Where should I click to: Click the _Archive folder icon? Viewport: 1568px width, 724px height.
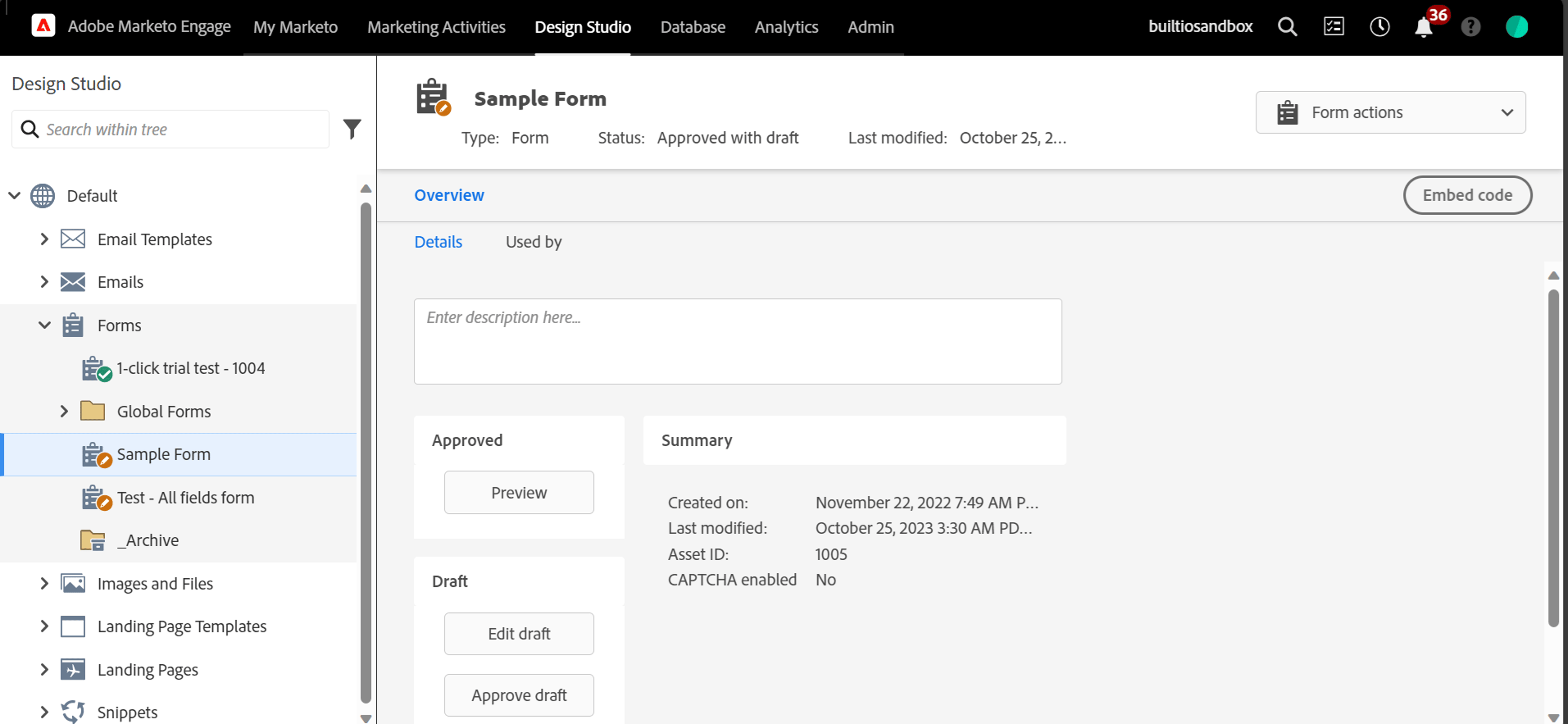[93, 540]
